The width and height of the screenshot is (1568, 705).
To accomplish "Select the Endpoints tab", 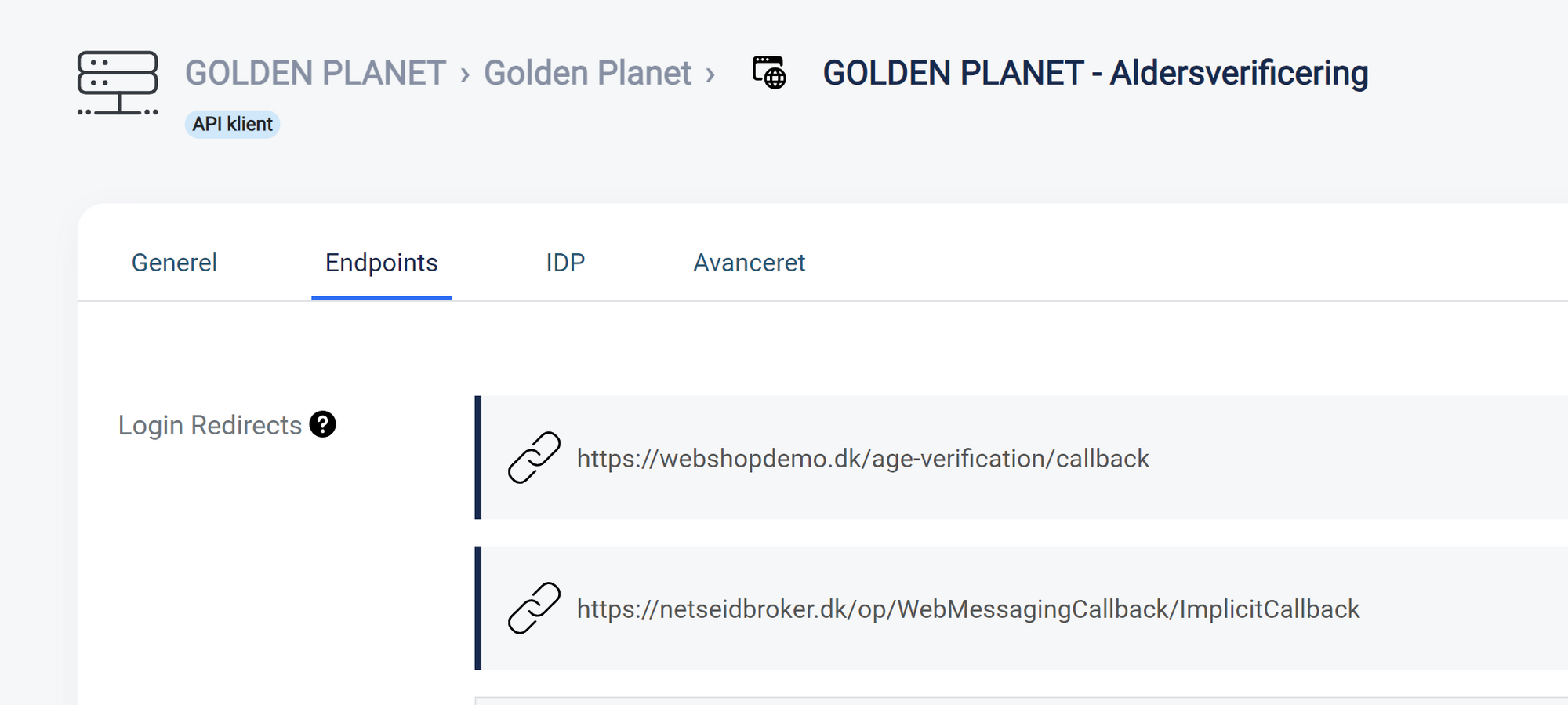I will click(381, 263).
